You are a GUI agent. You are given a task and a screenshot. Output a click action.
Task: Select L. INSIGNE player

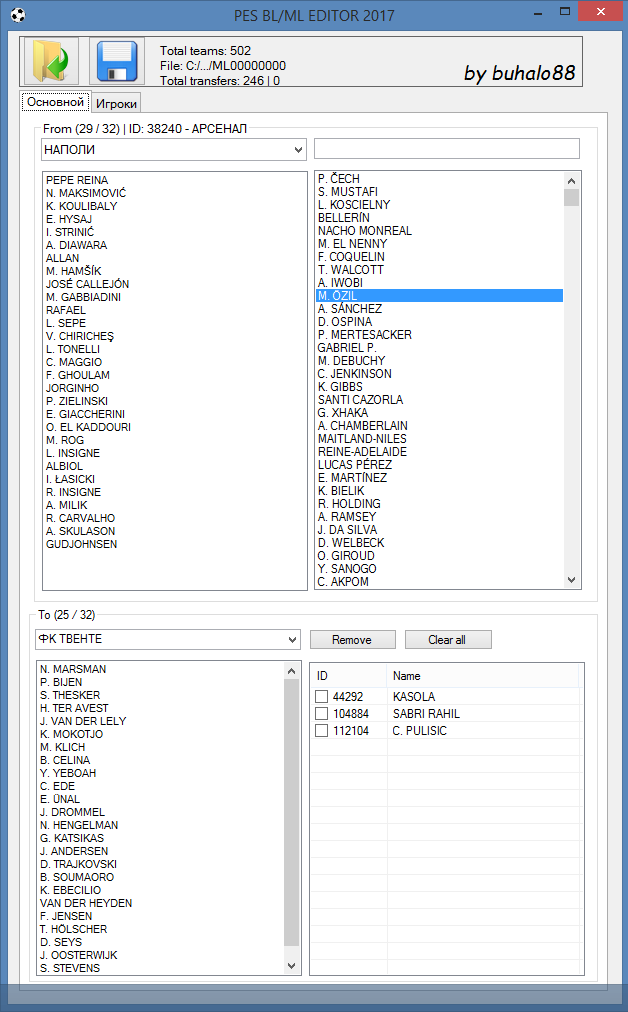coord(73,453)
